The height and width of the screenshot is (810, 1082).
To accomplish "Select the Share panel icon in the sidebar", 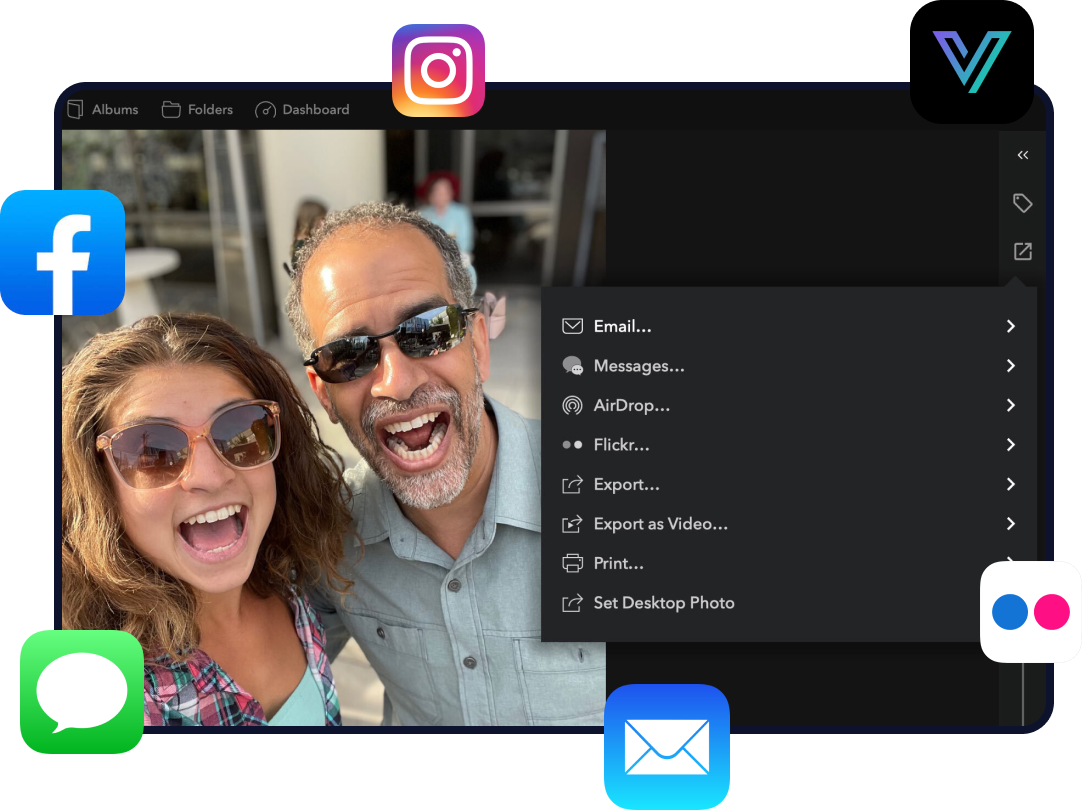I will (x=1022, y=251).
